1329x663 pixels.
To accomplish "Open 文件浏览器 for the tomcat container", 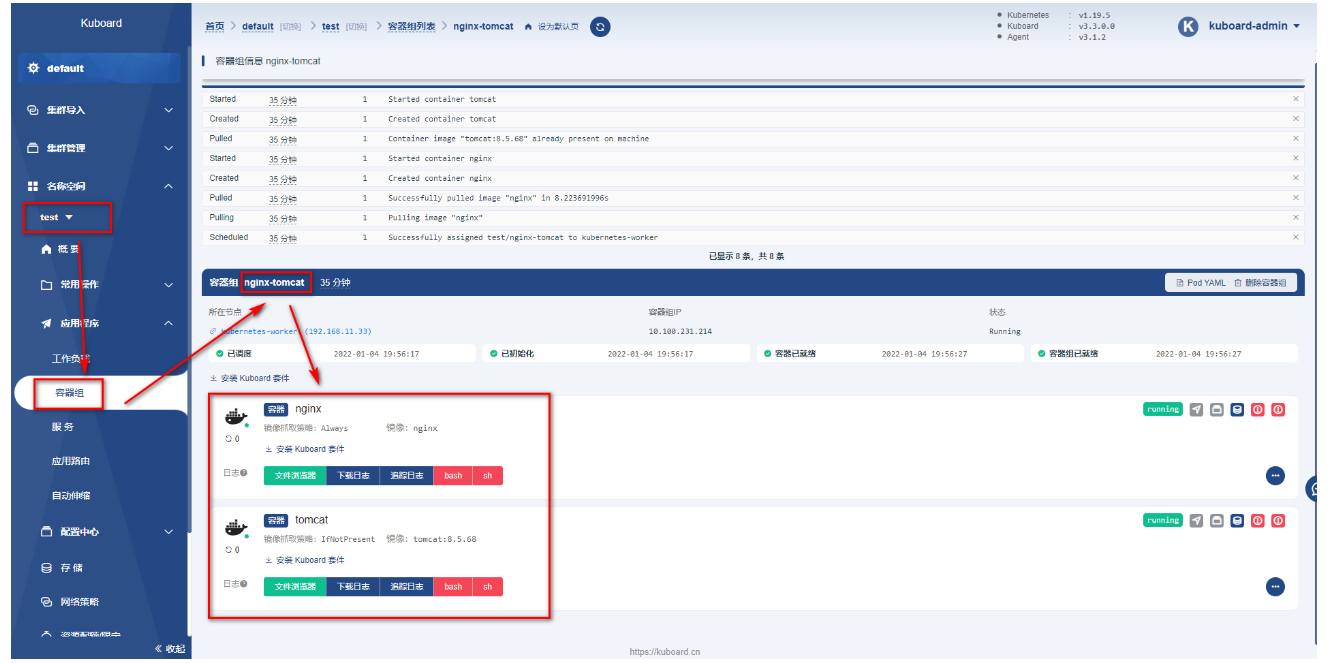I will pos(295,586).
